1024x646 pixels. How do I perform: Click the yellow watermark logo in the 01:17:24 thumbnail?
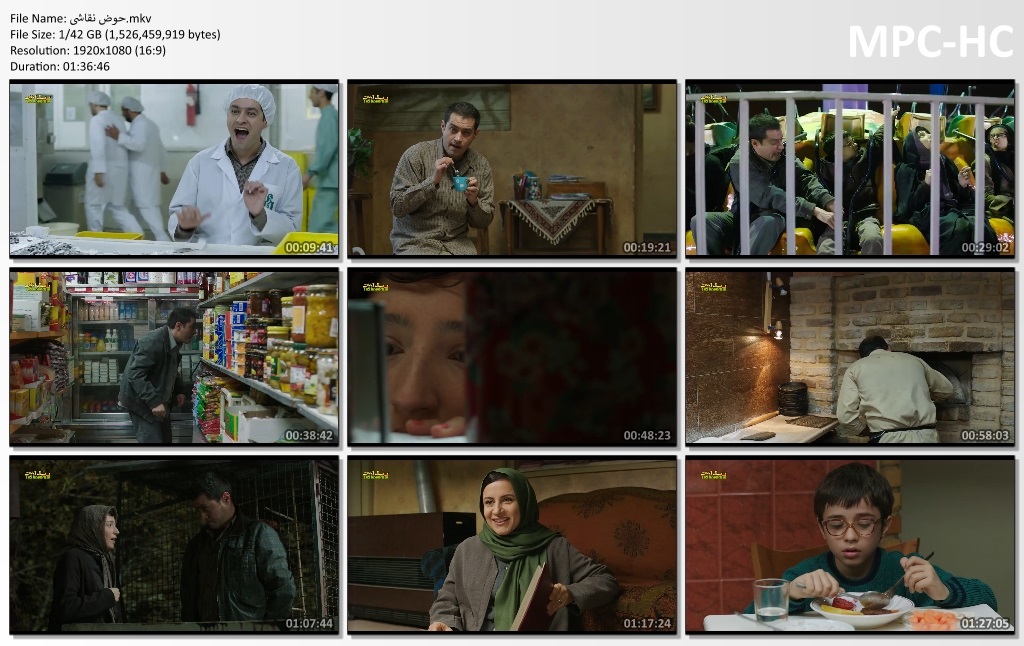click(x=376, y=474)
